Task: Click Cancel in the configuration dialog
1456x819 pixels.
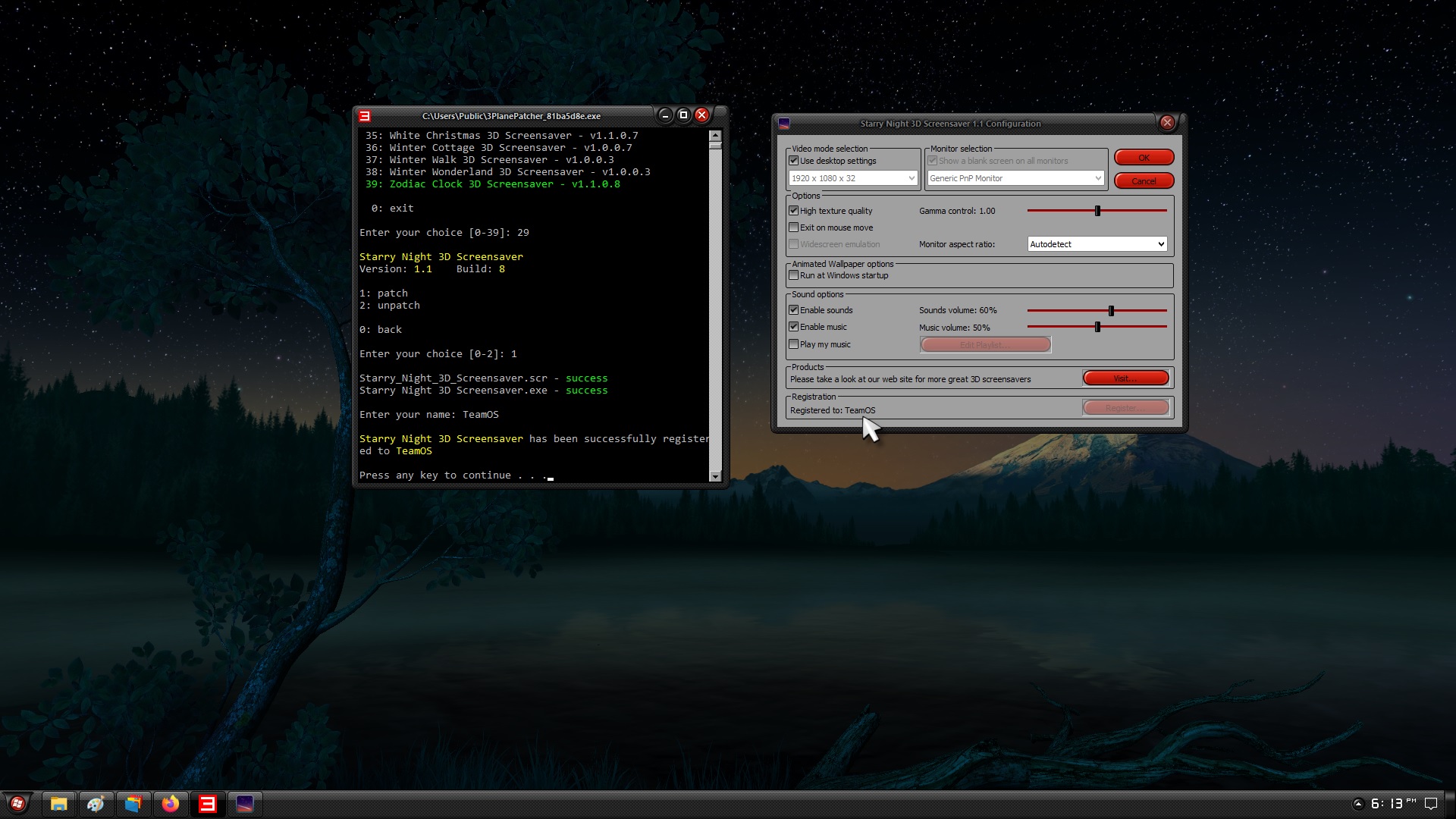Action: pos(1144,181)
